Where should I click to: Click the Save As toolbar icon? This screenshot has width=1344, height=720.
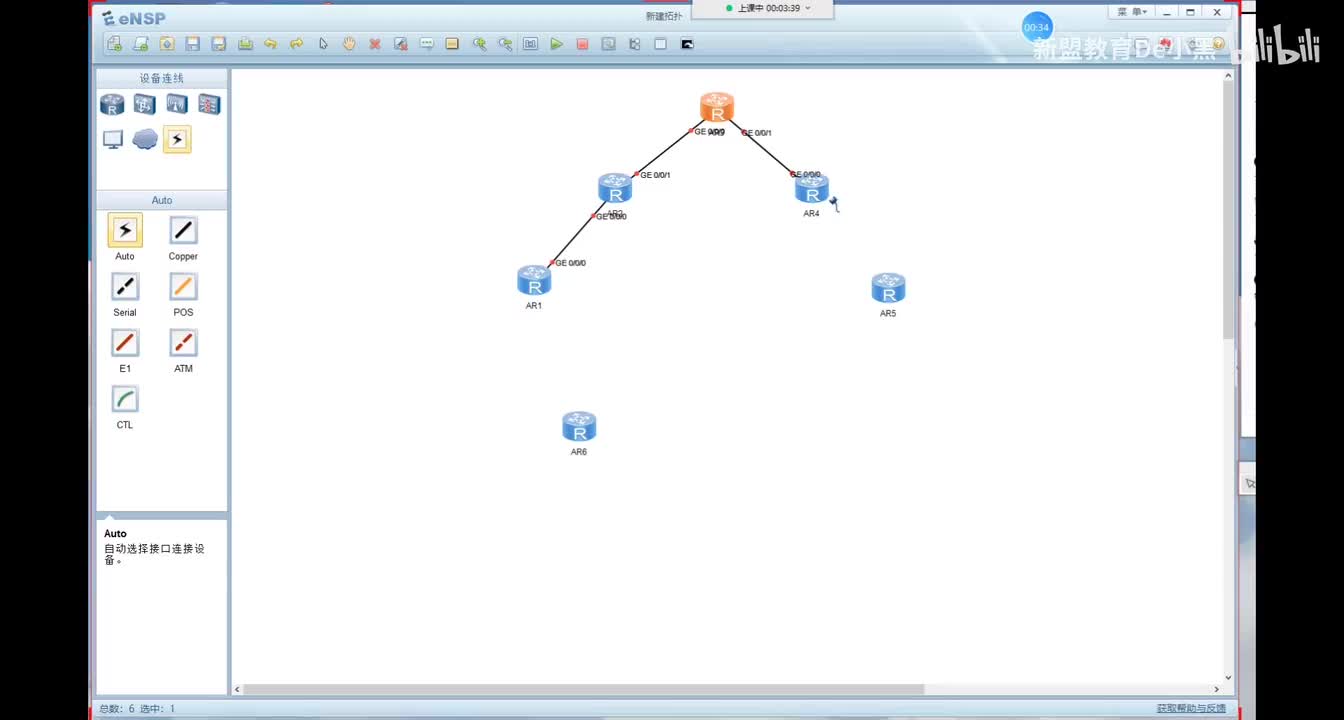219,44
